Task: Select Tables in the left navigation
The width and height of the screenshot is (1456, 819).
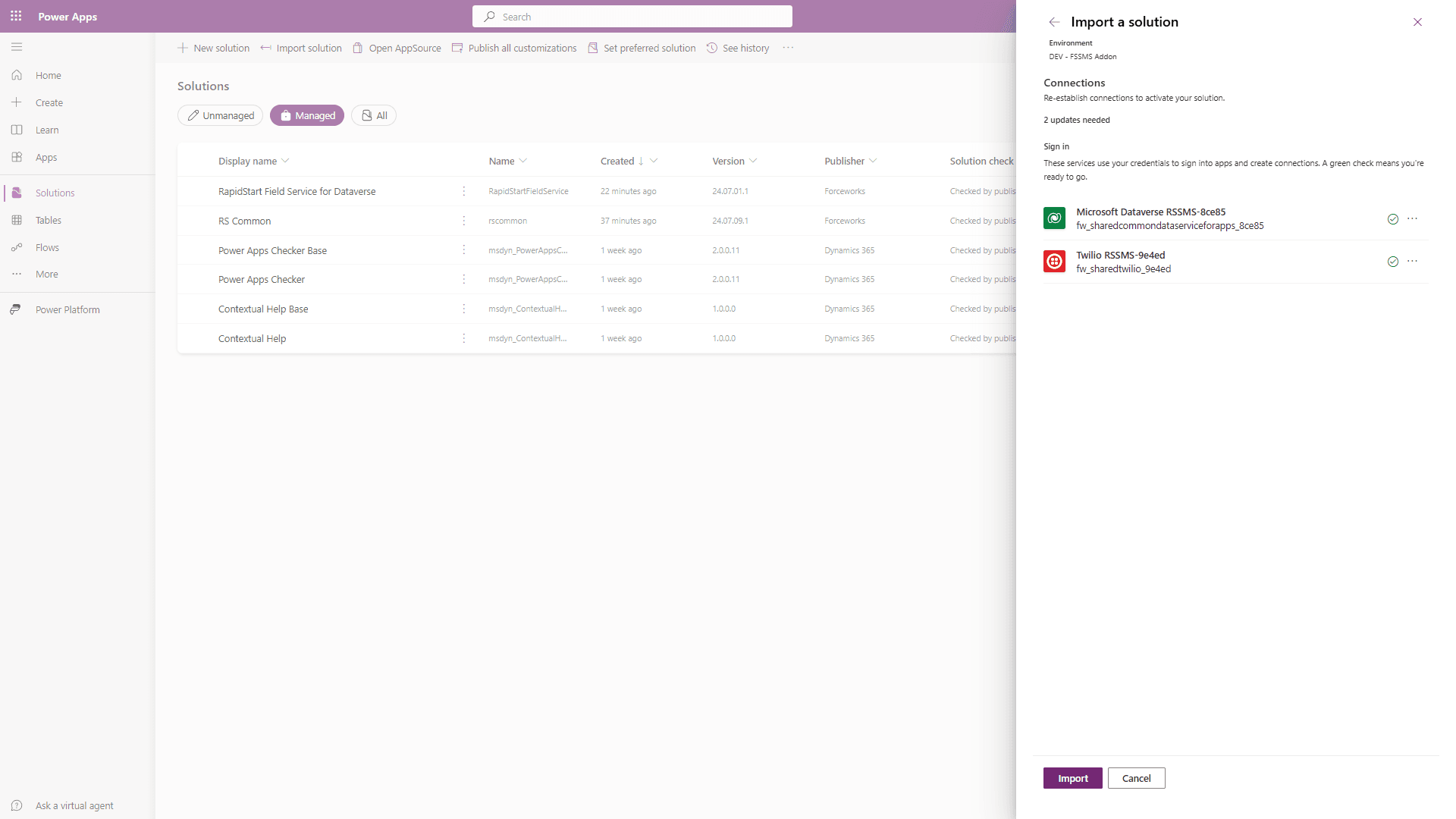Action: tap(48, 220)
